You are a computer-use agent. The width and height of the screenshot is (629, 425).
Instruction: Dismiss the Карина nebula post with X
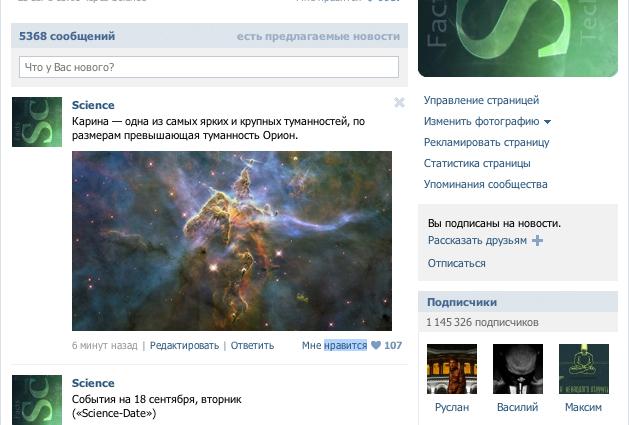(x=399, y=103)
